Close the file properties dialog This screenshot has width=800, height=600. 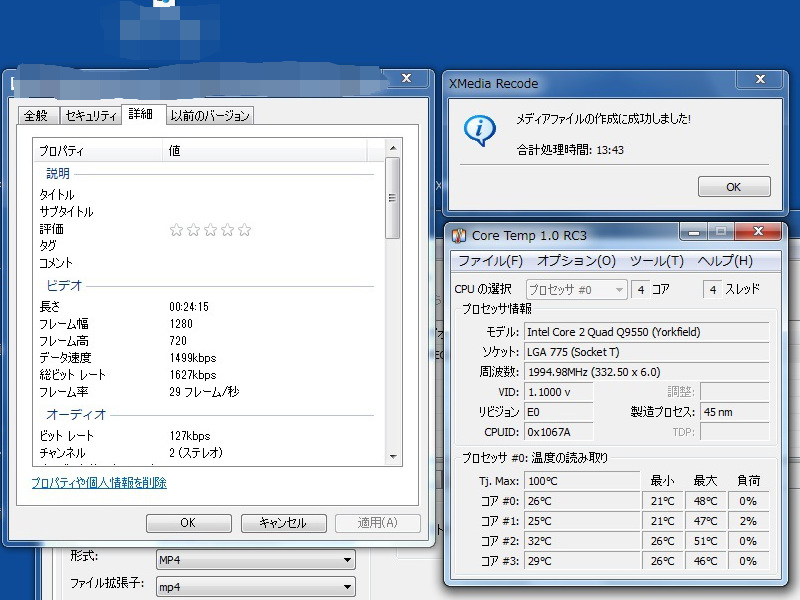click(407, 78)
